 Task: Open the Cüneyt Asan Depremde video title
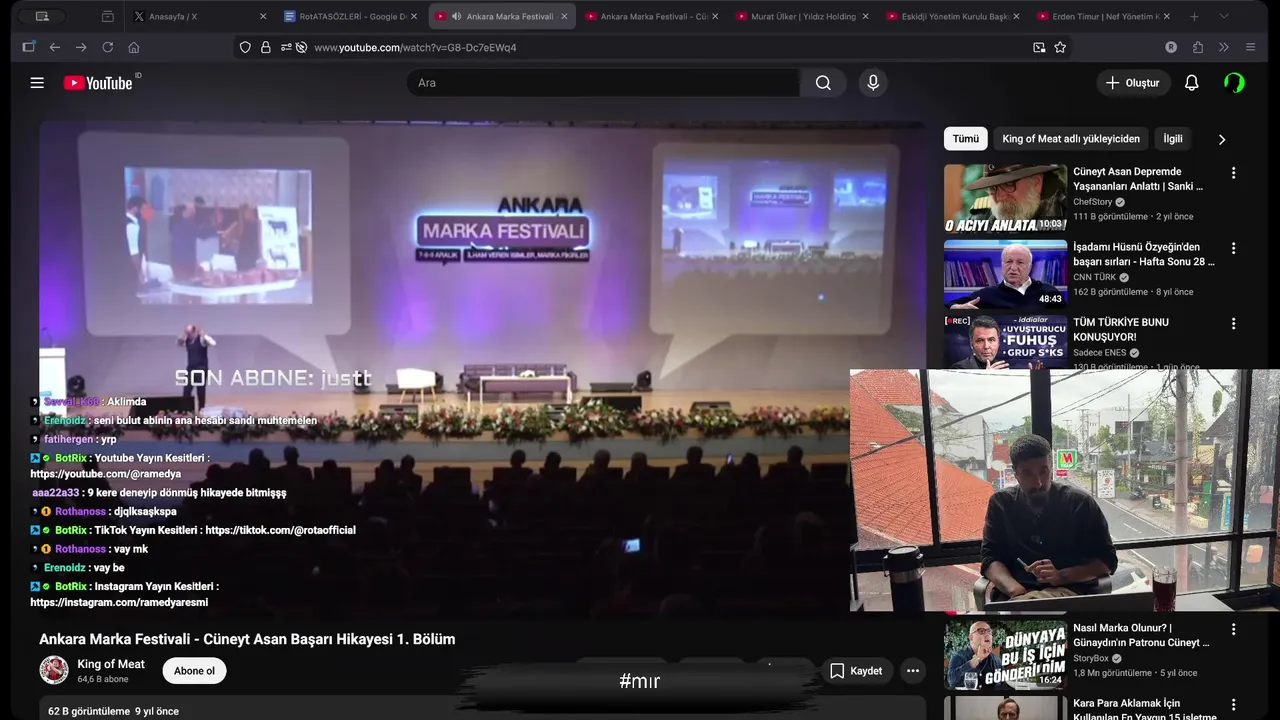pyautogui.click(x=1138, y=179)
